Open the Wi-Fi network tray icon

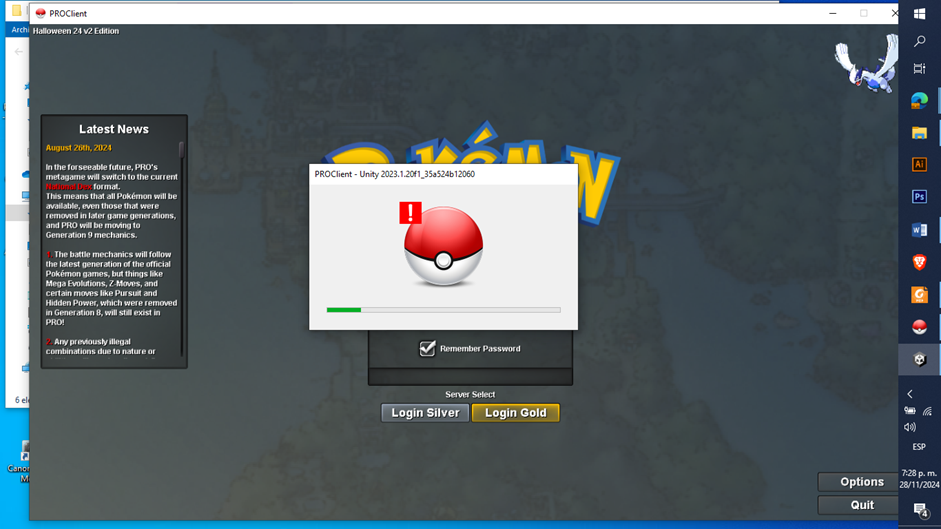[928, 411]
